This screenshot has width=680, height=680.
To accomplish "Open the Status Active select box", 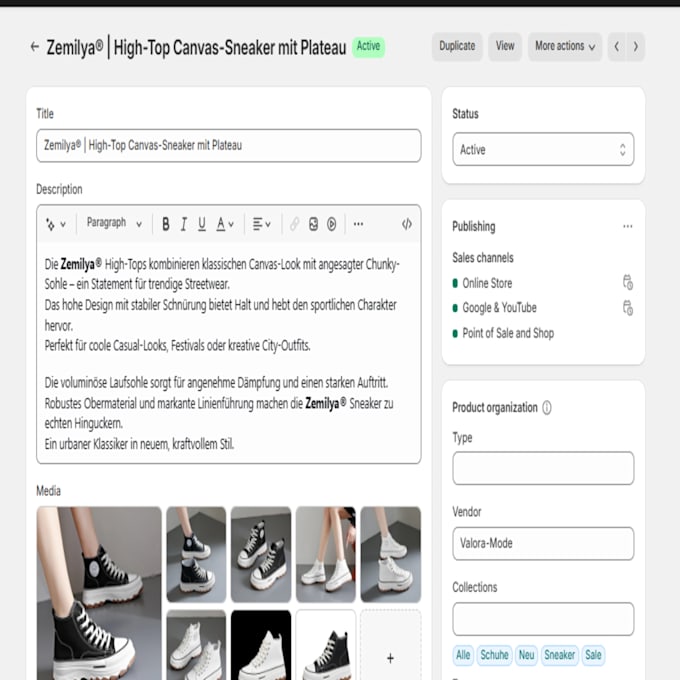I will pyautogui.click(x=543, y=150).
